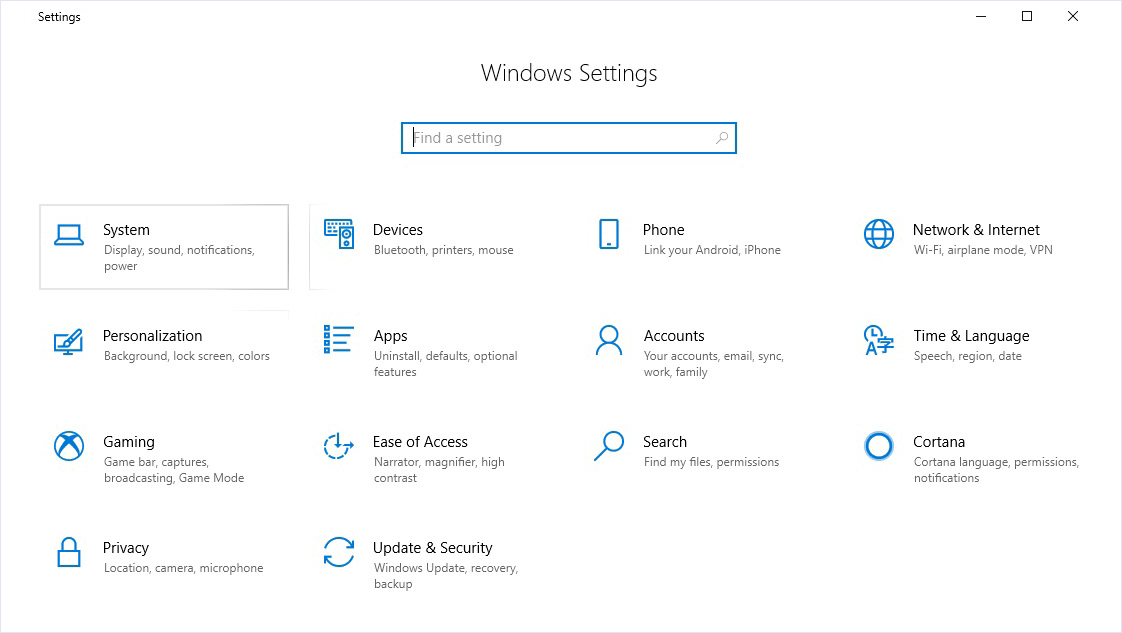Click the Privacy padlock icon
Viewport: 1122px width, 633px height.
(69, 552)
